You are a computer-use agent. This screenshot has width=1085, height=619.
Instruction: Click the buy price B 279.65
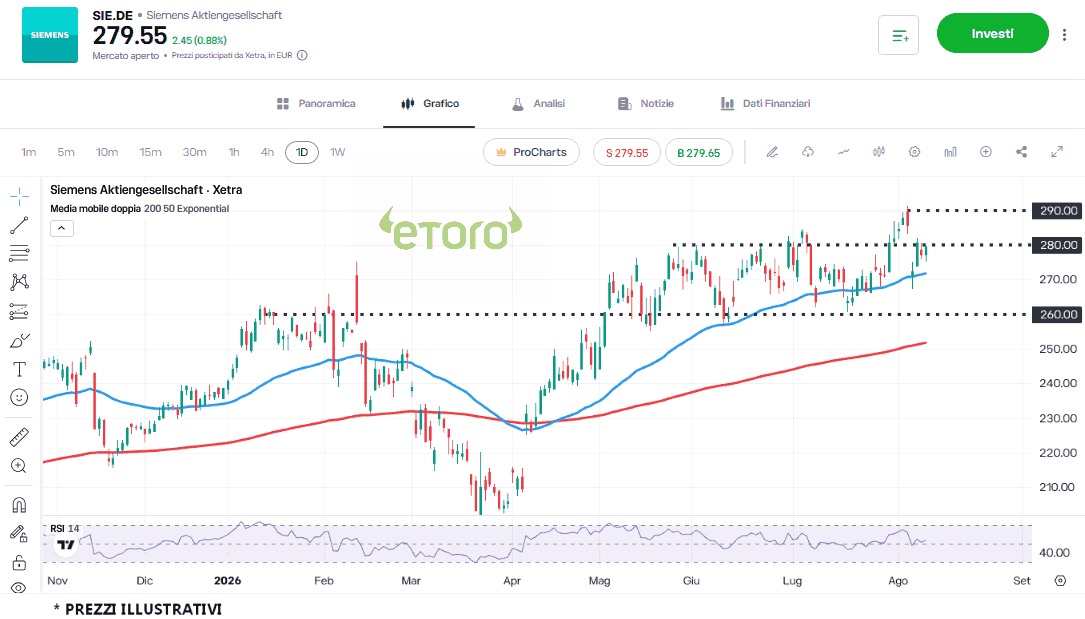698,153
